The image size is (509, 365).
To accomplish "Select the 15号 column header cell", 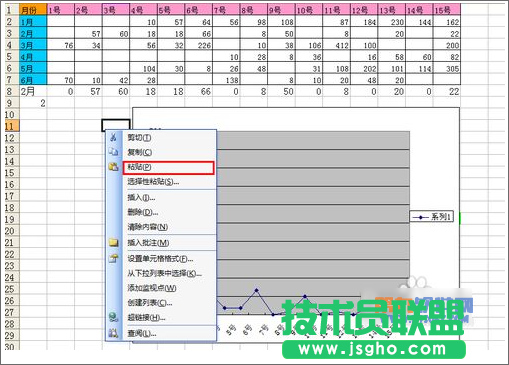I will (x=447, y=10).
